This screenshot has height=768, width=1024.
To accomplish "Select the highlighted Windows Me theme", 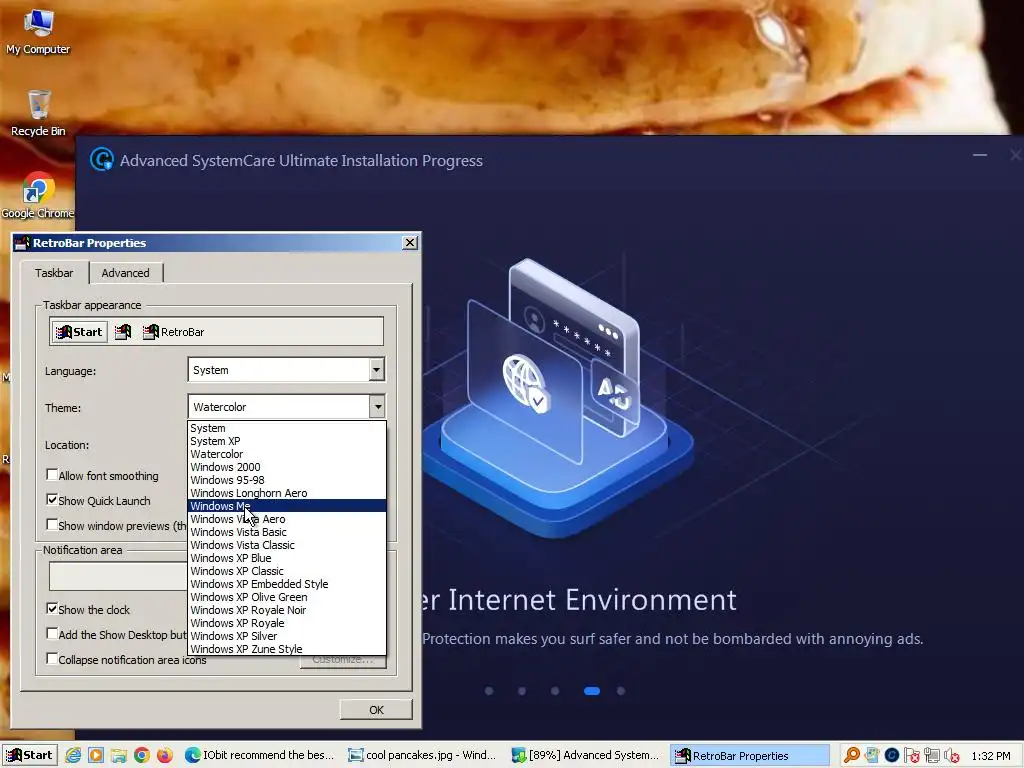I will click(x=287, y=506).
